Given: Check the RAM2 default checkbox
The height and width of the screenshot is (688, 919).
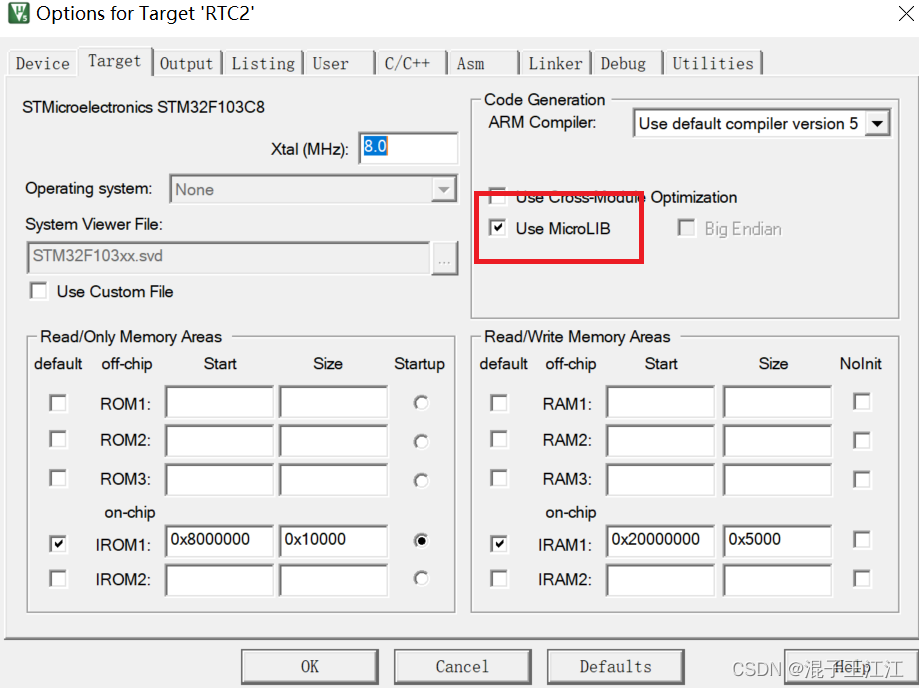Looking at the screenshot, I should 499,439.
